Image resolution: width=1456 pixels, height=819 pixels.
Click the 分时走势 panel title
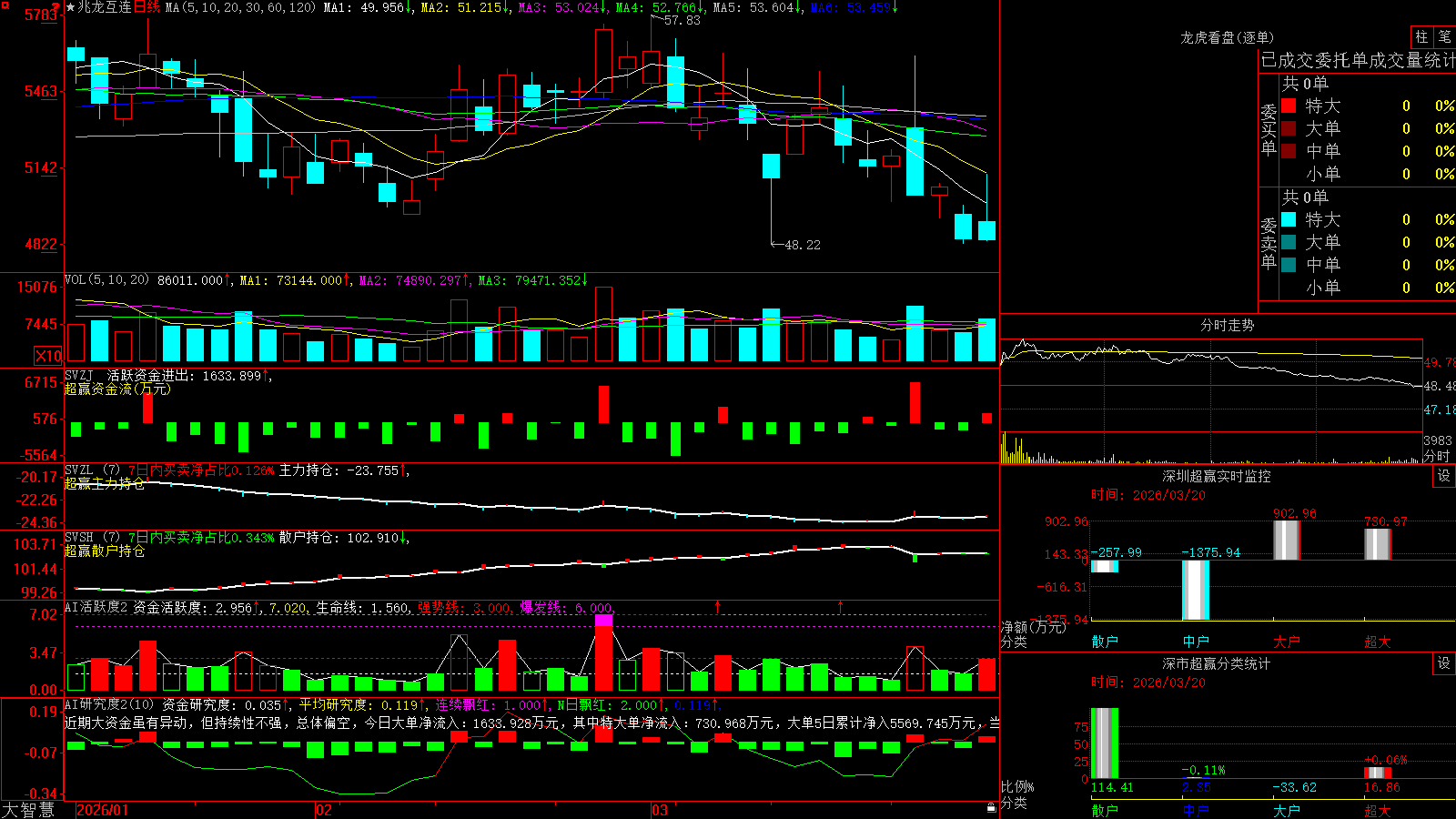[1227, 325]
